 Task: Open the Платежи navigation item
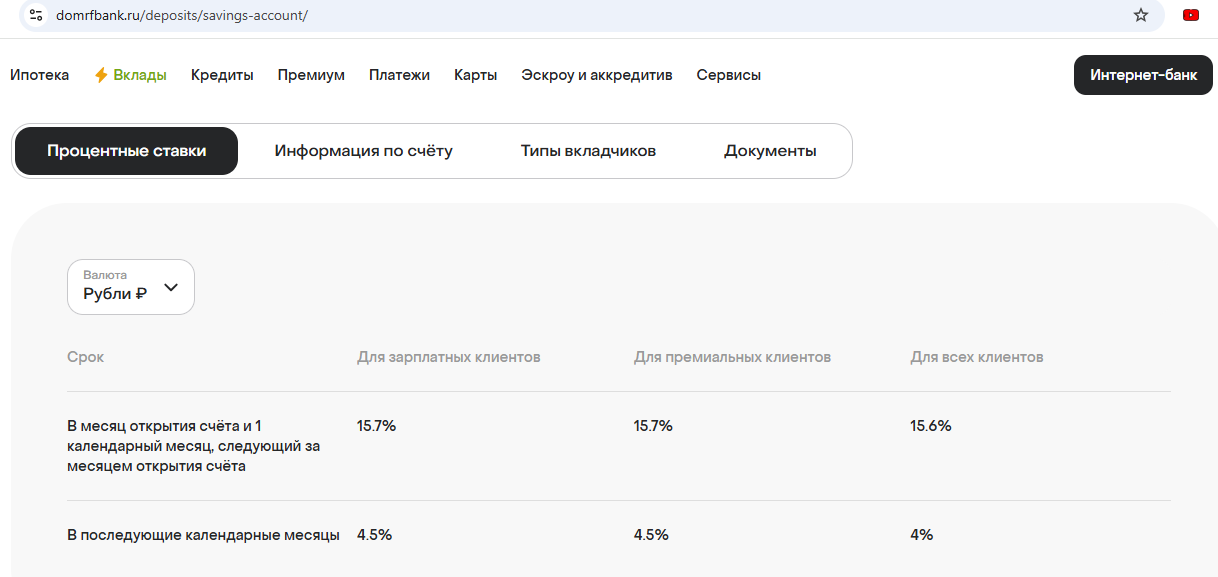coord(399,75)
